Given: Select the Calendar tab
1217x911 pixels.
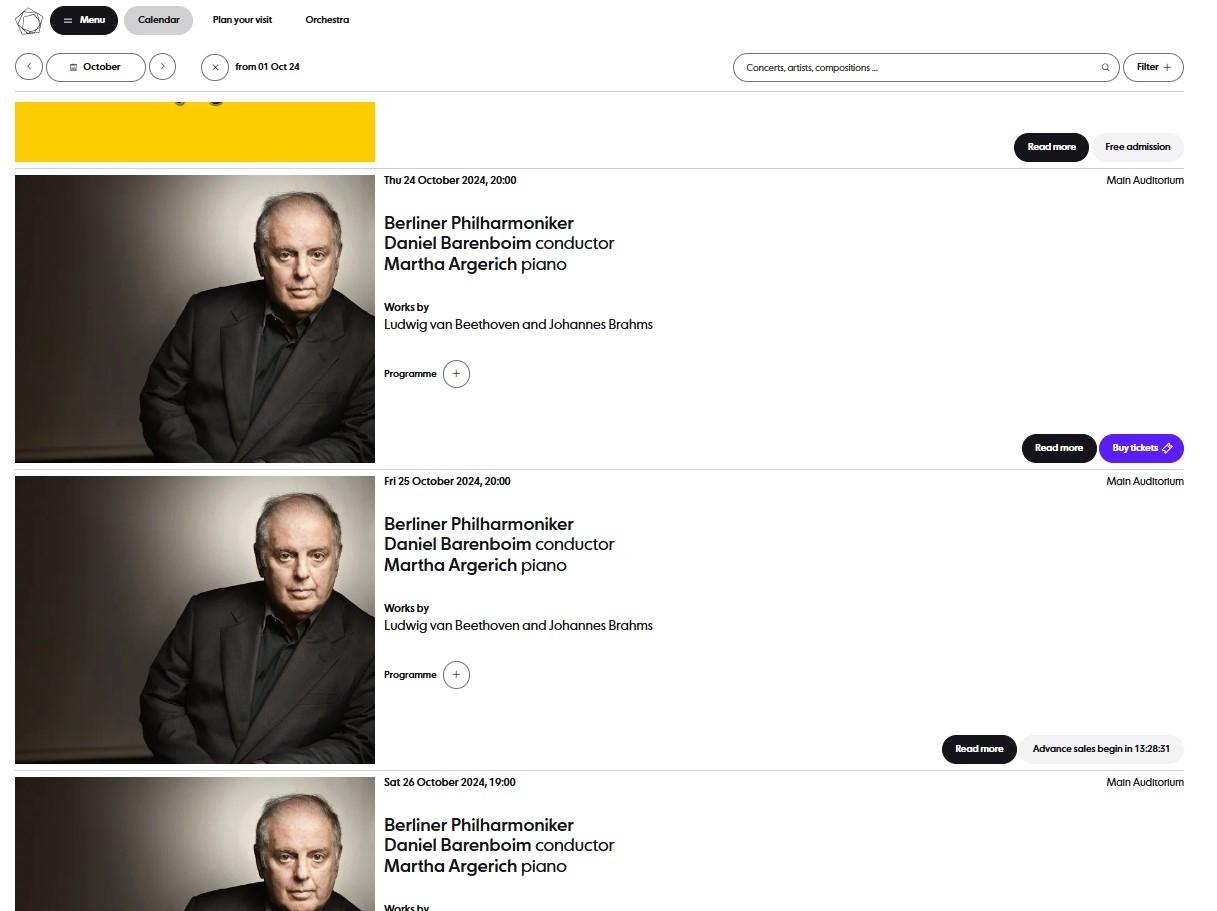Looking at the screenshot, I should [x=158, y=20].
